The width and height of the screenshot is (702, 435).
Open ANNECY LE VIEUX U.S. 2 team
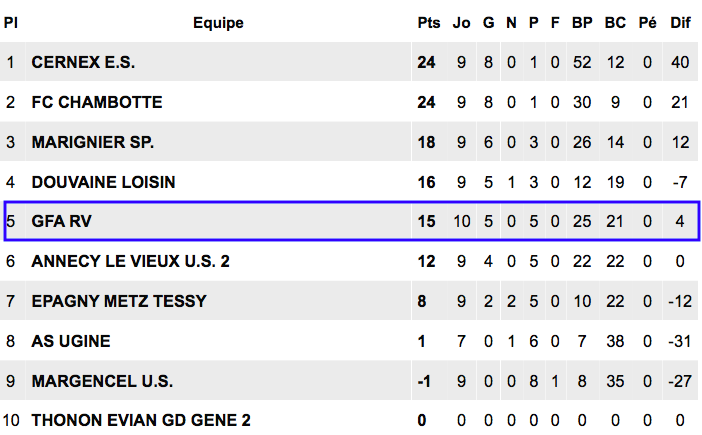[130, 261]
